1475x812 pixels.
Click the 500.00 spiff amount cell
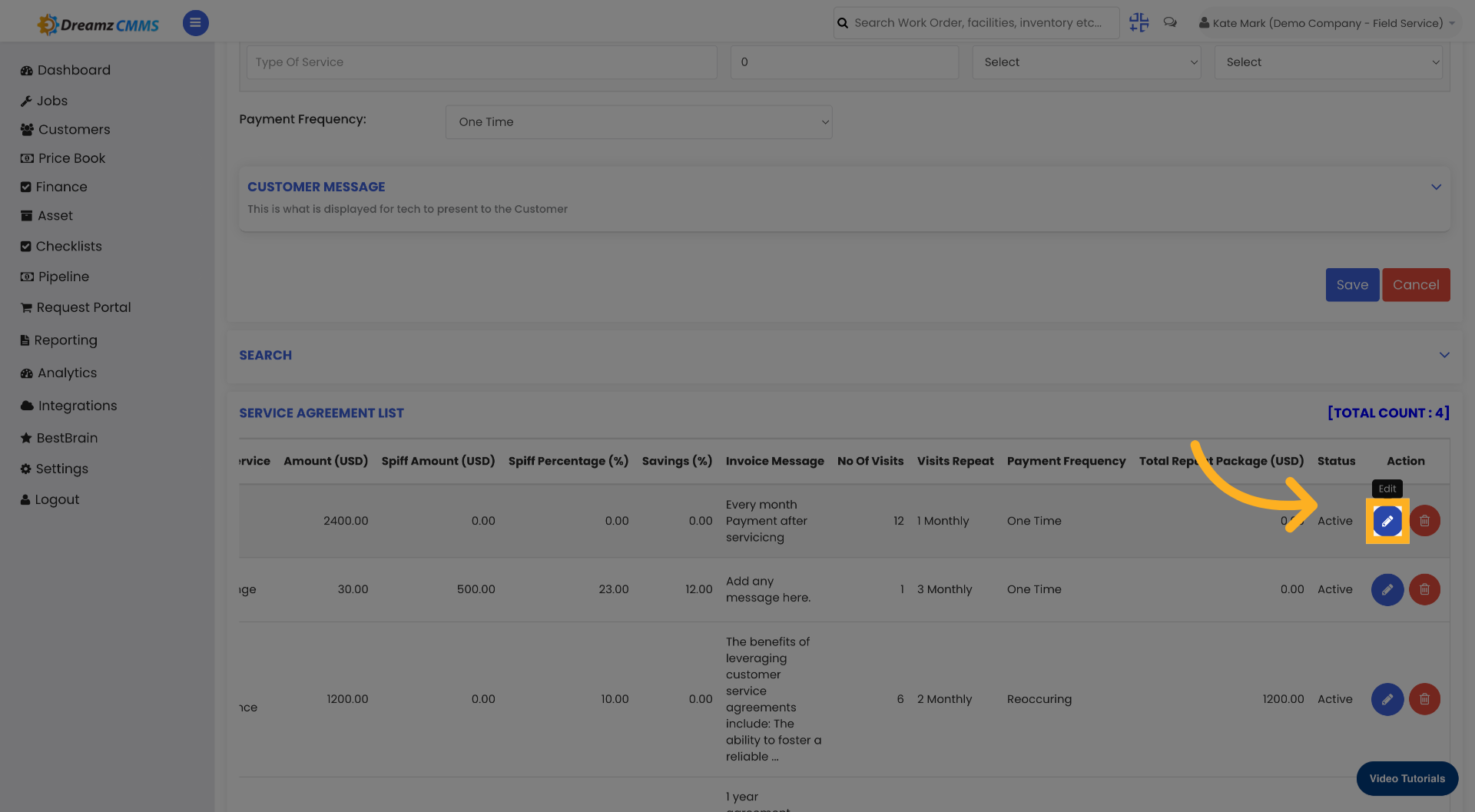pyautogui.click(x=476, y=589)
